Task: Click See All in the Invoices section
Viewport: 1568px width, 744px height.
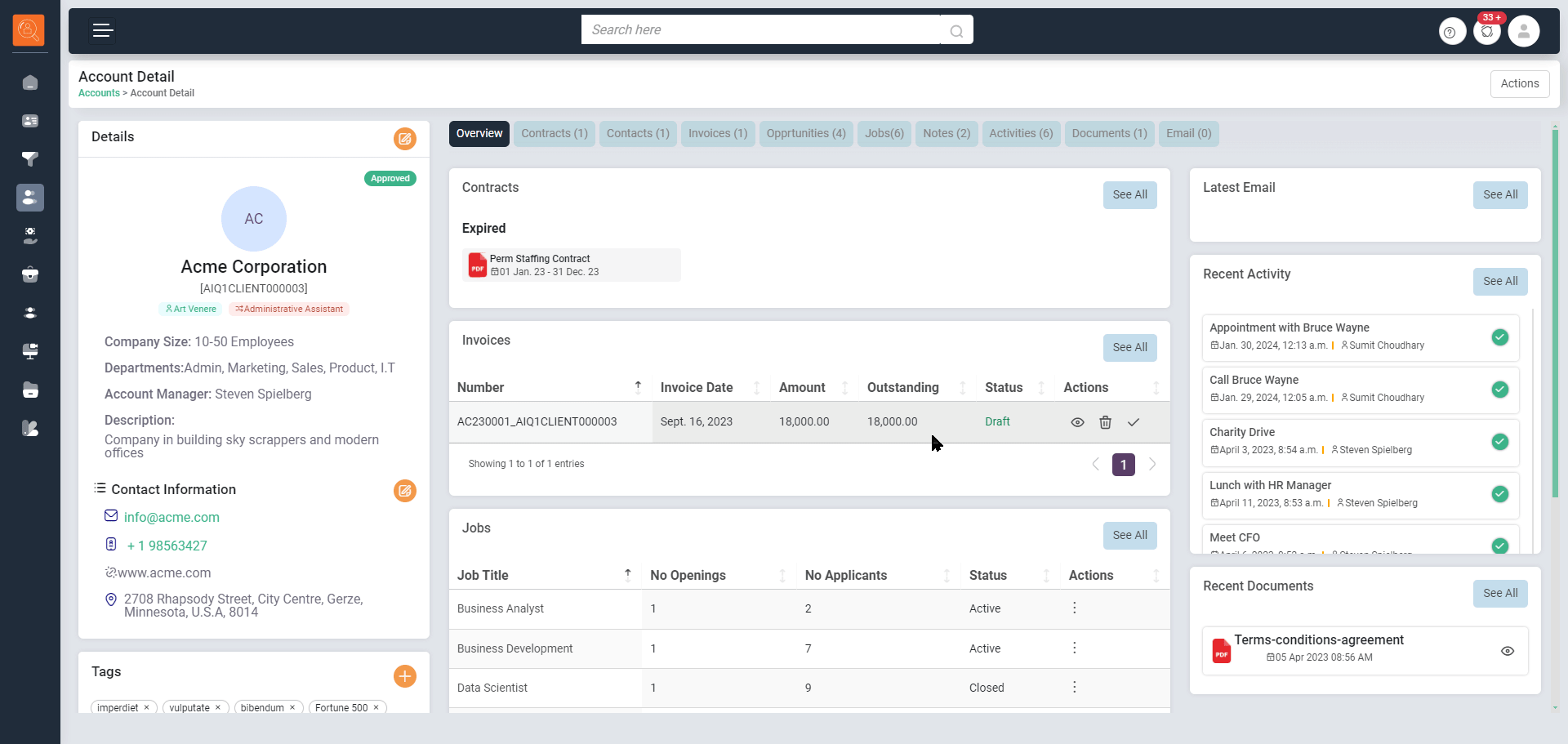Action: (x=1129, y=348)
